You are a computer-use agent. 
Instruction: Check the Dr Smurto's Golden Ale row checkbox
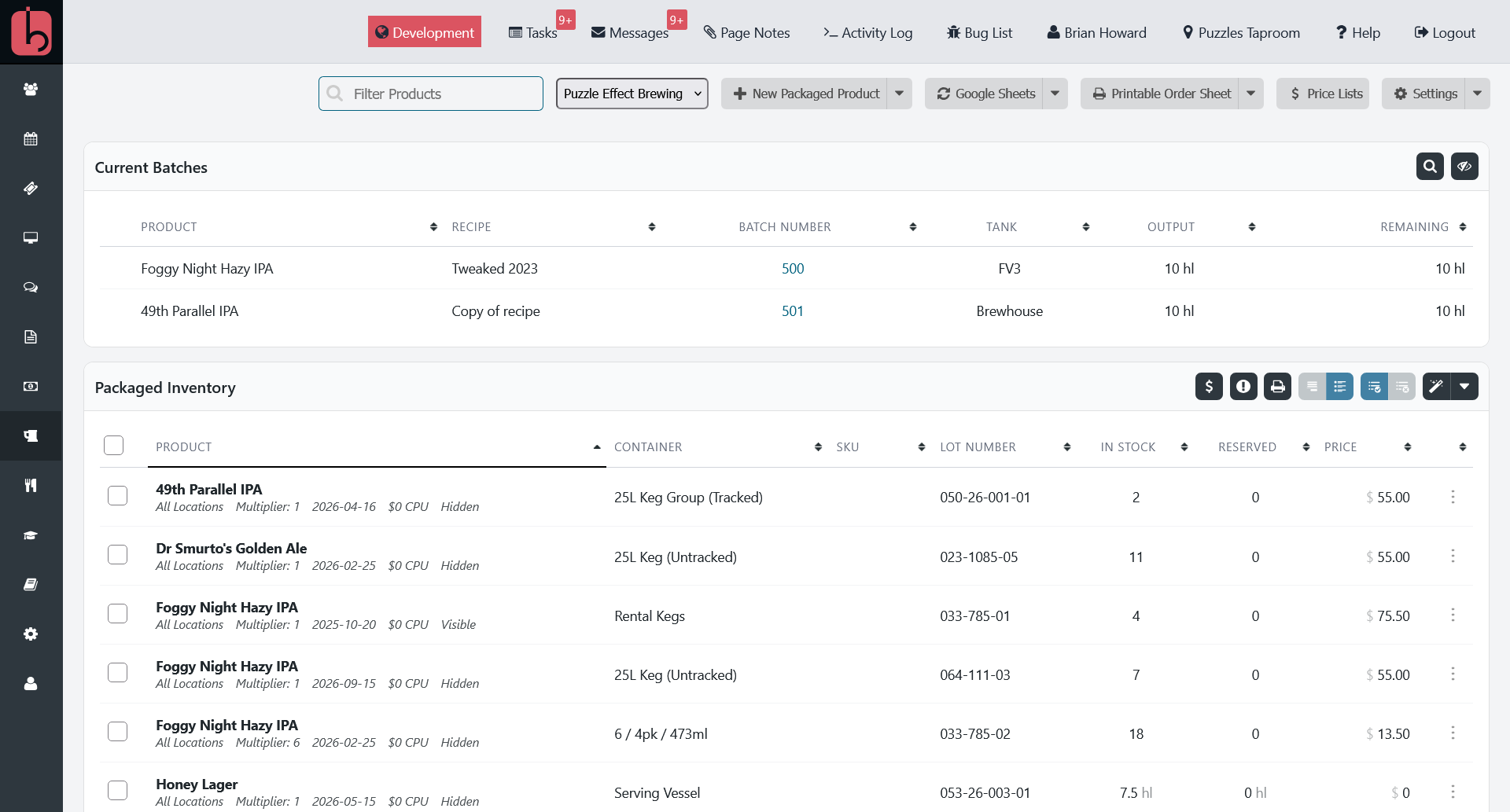[118, 554]
